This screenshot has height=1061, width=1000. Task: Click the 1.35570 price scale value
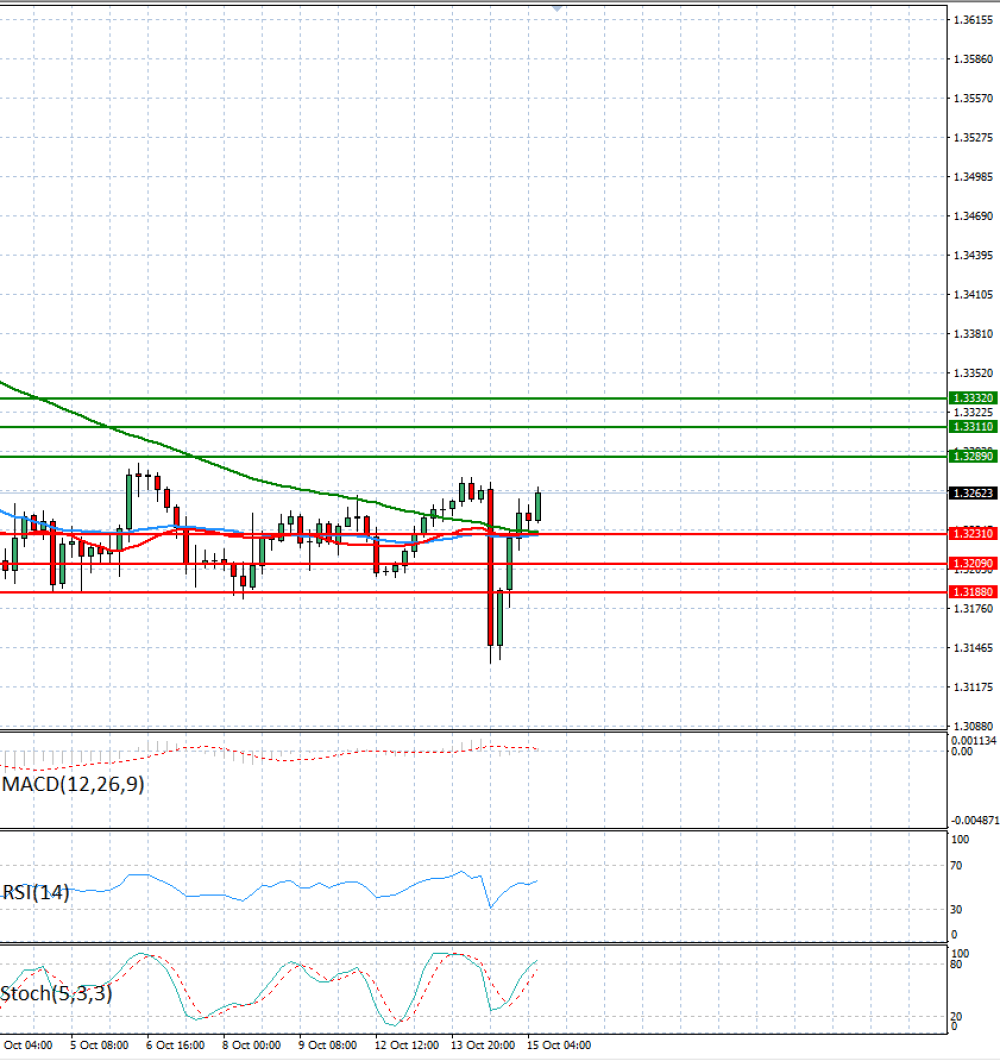(x=973, y=99)
